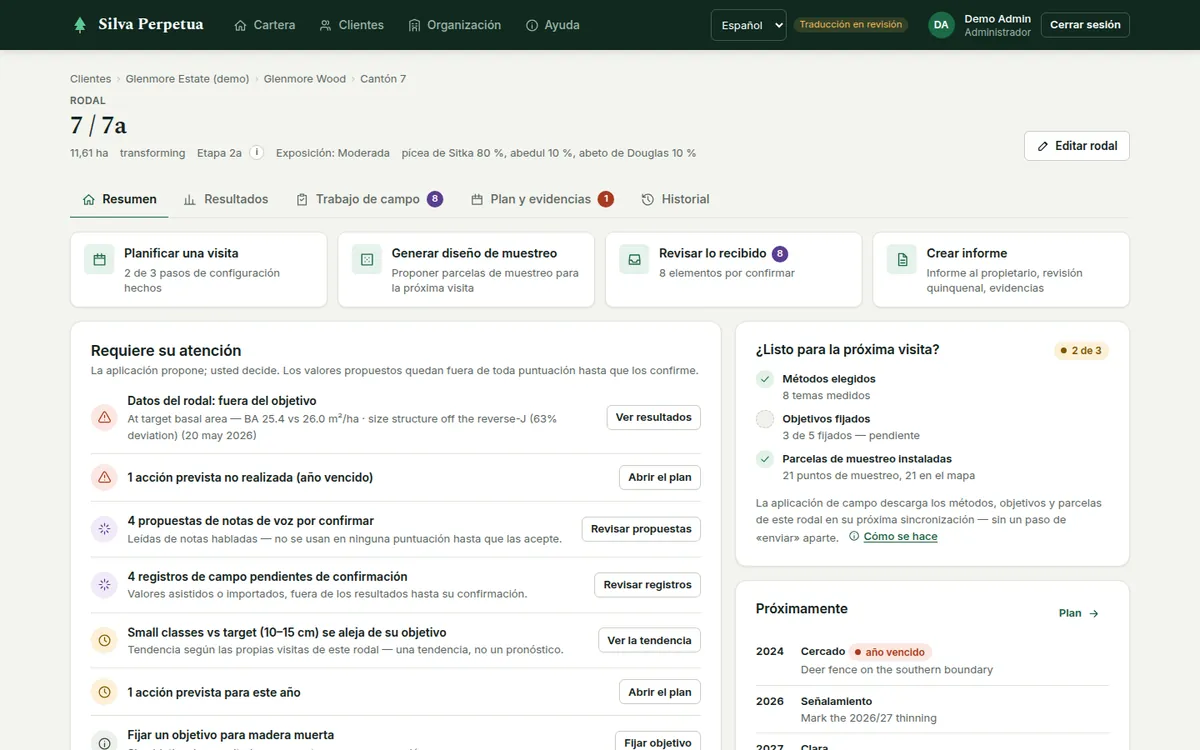Switch to the Resultados tab

pos(226,199)
